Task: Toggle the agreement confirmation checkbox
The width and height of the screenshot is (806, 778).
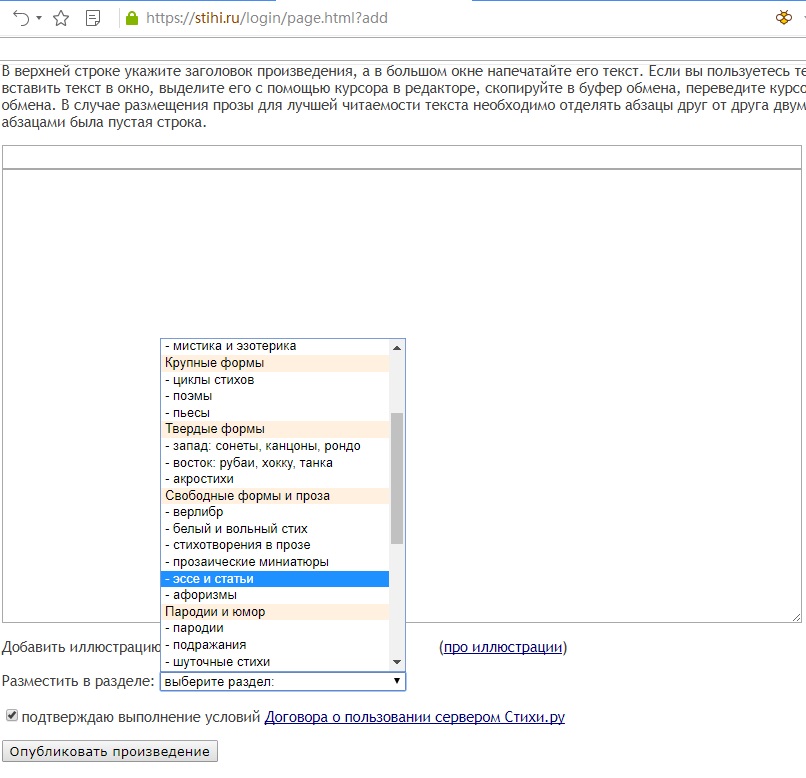Action: click(x=12, y=716)
